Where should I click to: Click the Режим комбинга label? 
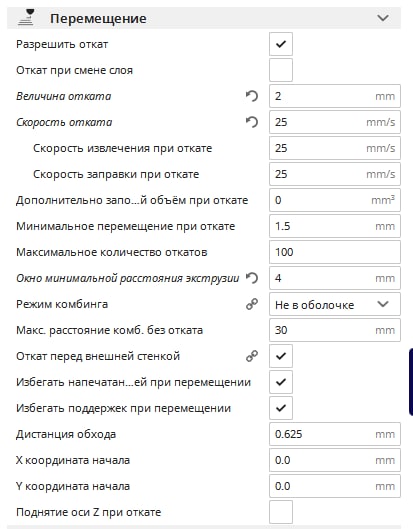click(62, 304)
